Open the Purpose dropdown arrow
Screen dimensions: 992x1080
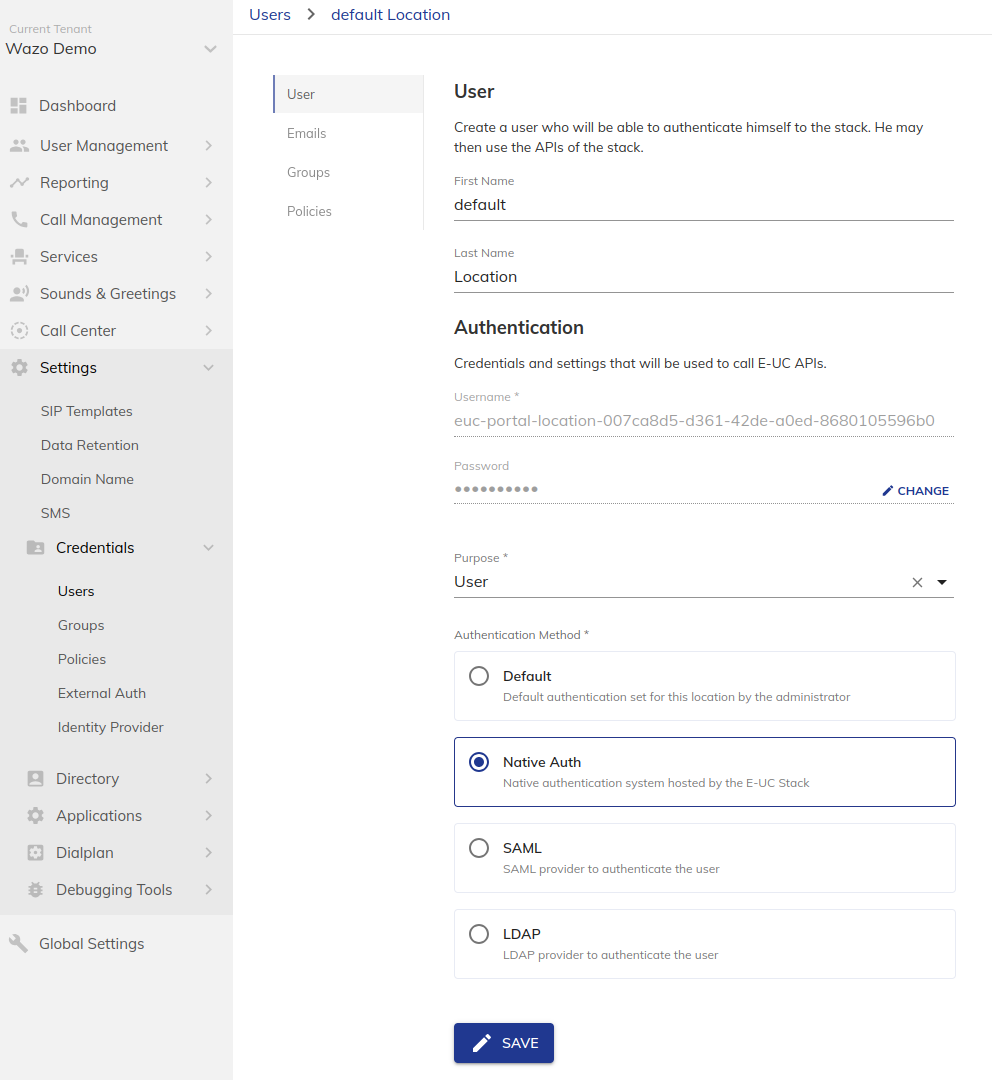(942, 583)
